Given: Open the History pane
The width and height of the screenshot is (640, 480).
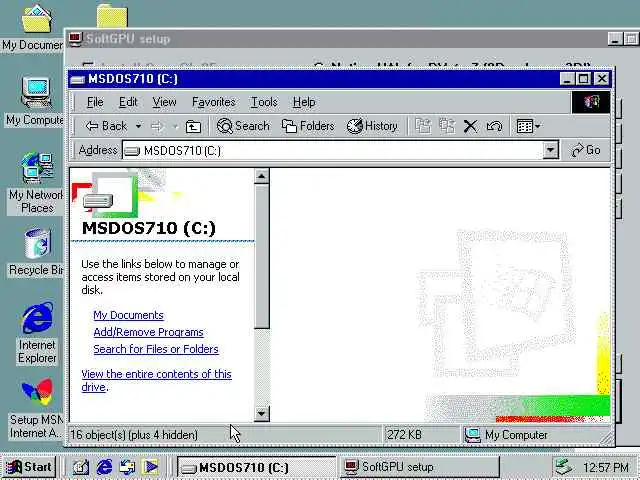Looking at the screenshot, I should pyautogui.click(x=372, y=126).
